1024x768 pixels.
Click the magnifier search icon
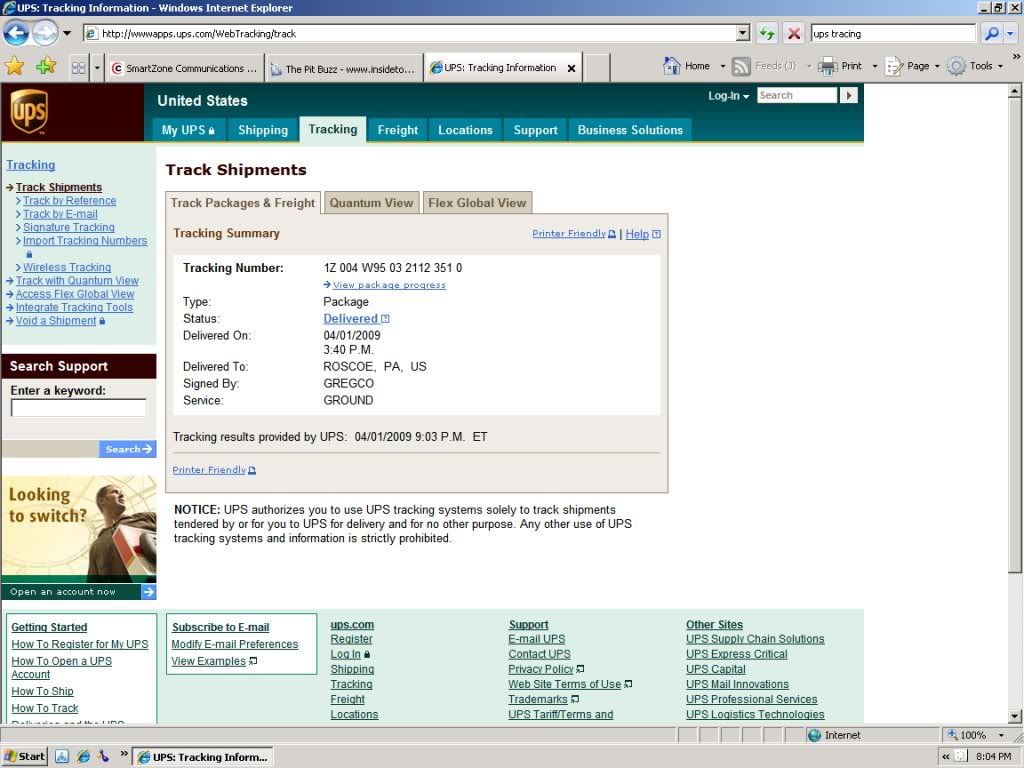click(991, 33)
